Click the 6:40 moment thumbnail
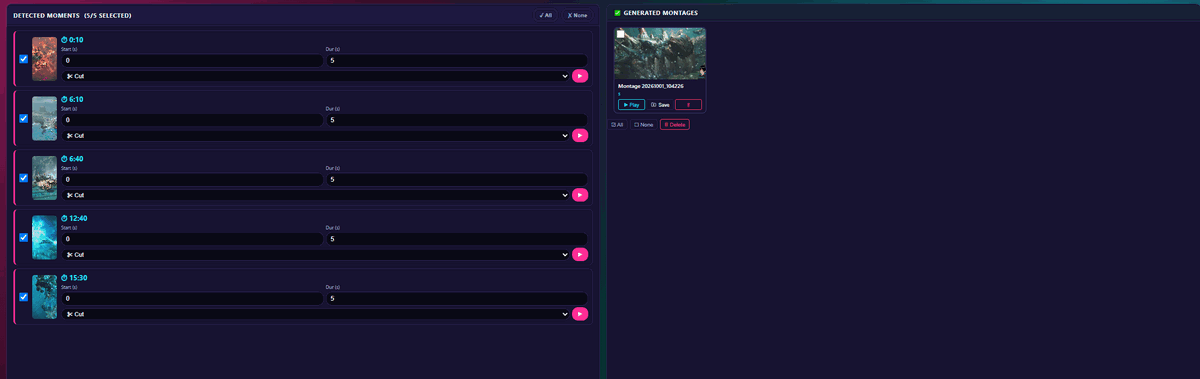This screenshot has height=379, width=1200. click(x=44, y=178)
